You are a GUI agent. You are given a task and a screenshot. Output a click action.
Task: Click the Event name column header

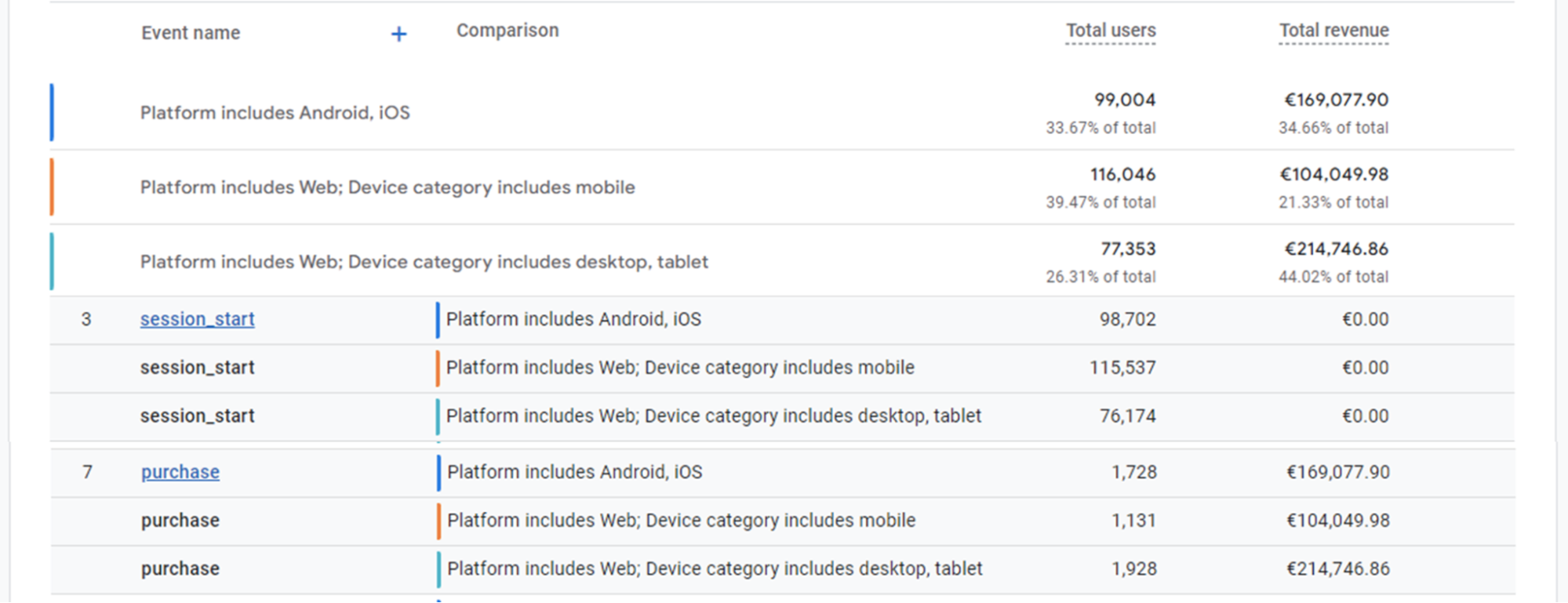[191, 33]
